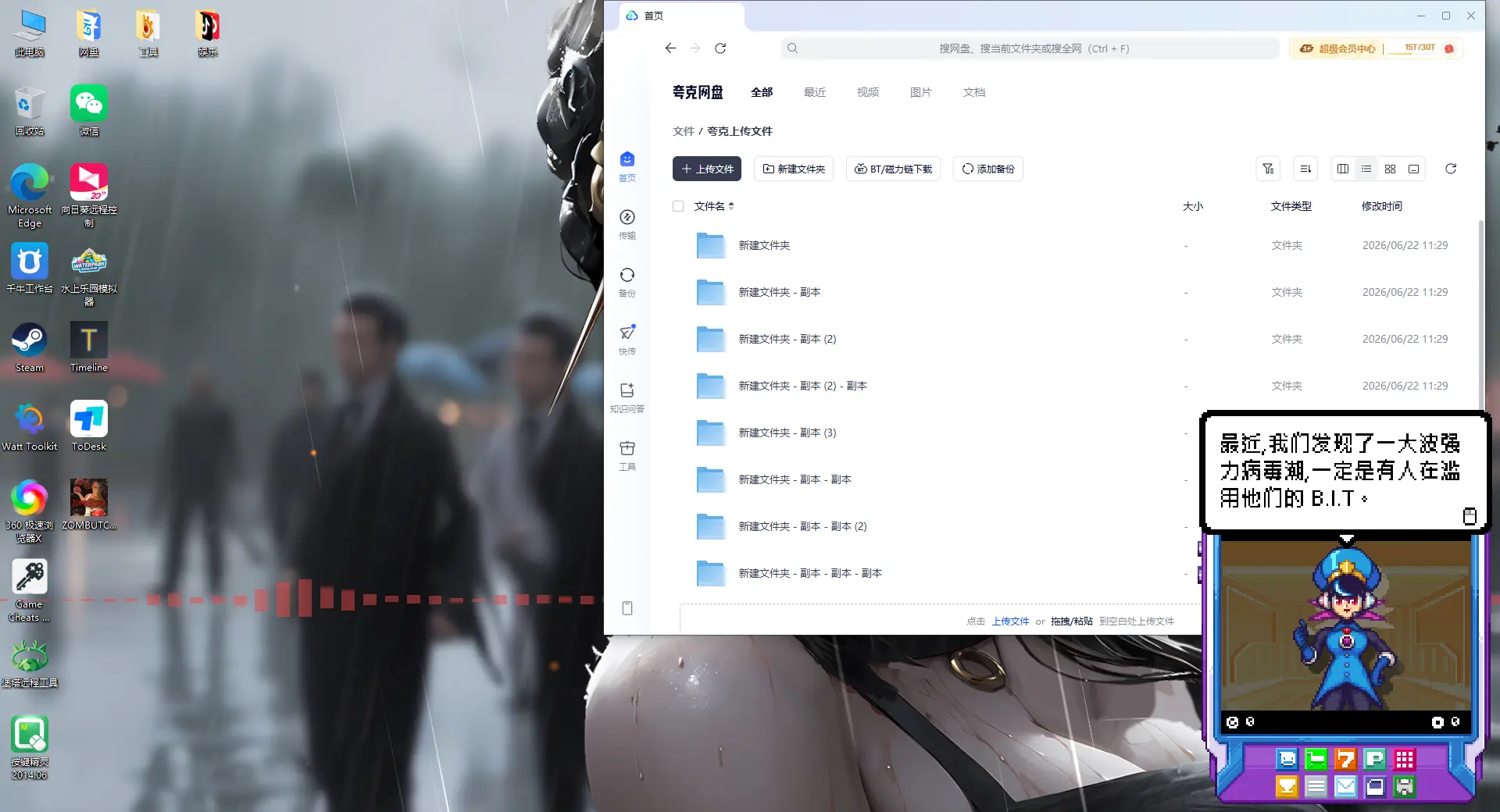The width and height of the screenshot is (1500, 812).
Task: Click the filter icon in file toolbar
Action: (1268, 169)
